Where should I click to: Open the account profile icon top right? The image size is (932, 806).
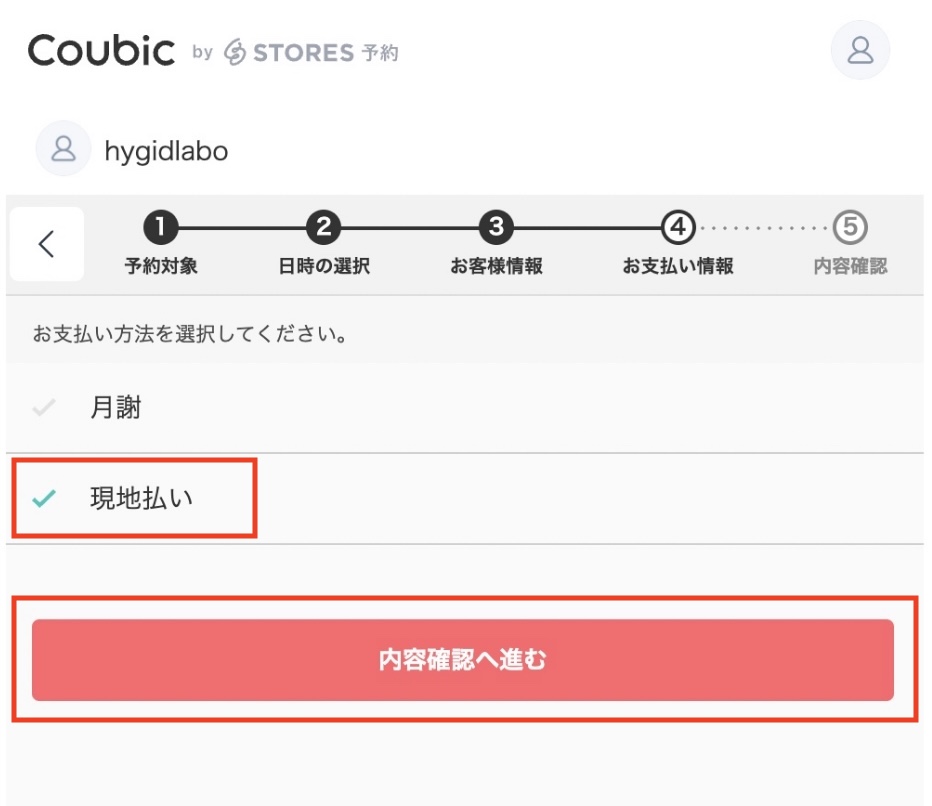(x=860, y=50)
